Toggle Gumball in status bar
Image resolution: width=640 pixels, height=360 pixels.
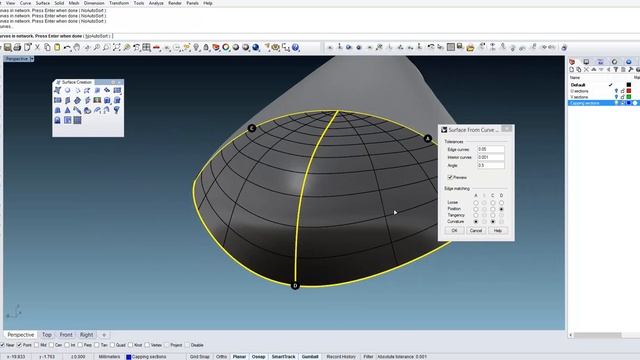(310, 357)
